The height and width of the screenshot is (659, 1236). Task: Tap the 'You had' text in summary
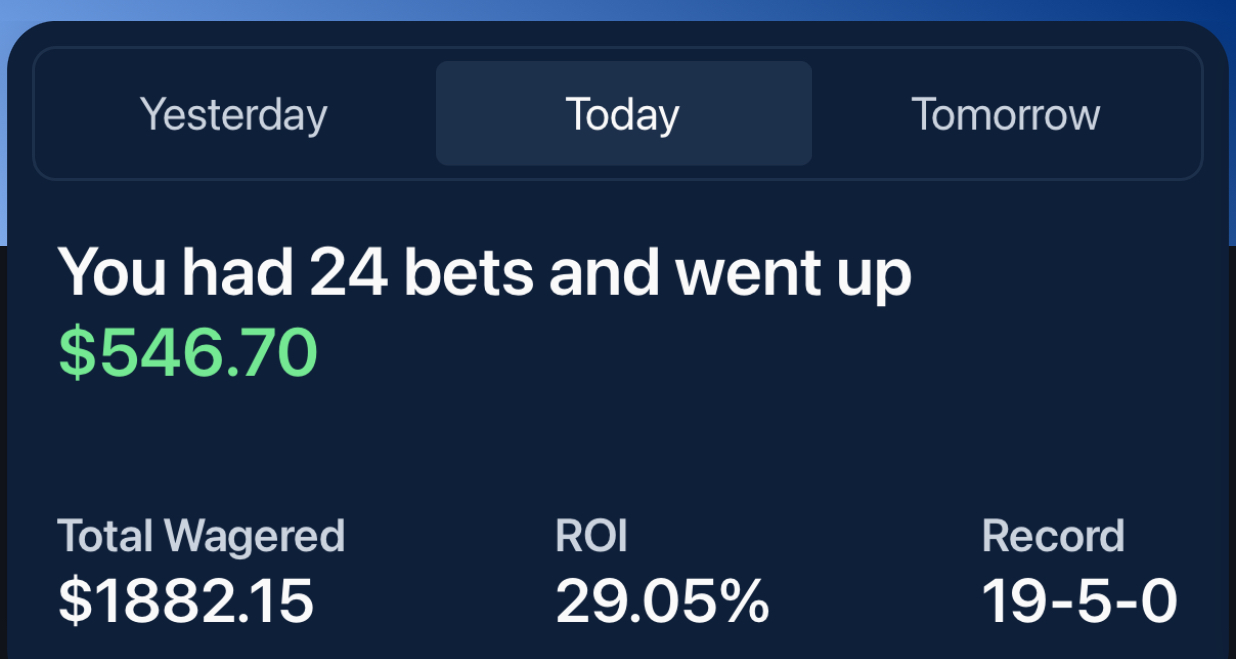point(177,273)
